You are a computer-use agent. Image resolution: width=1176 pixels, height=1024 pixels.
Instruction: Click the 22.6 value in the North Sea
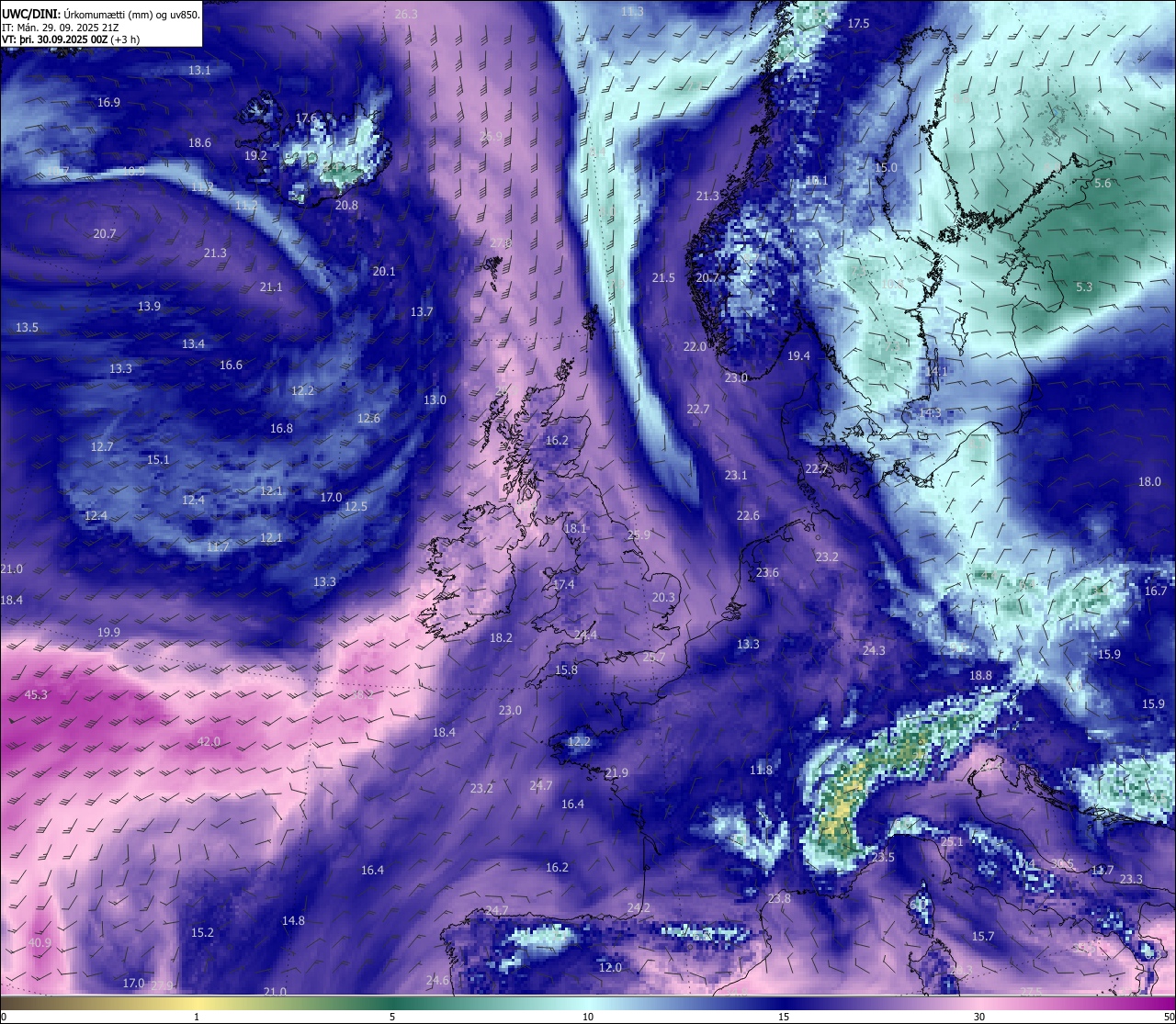click(748, 516)
